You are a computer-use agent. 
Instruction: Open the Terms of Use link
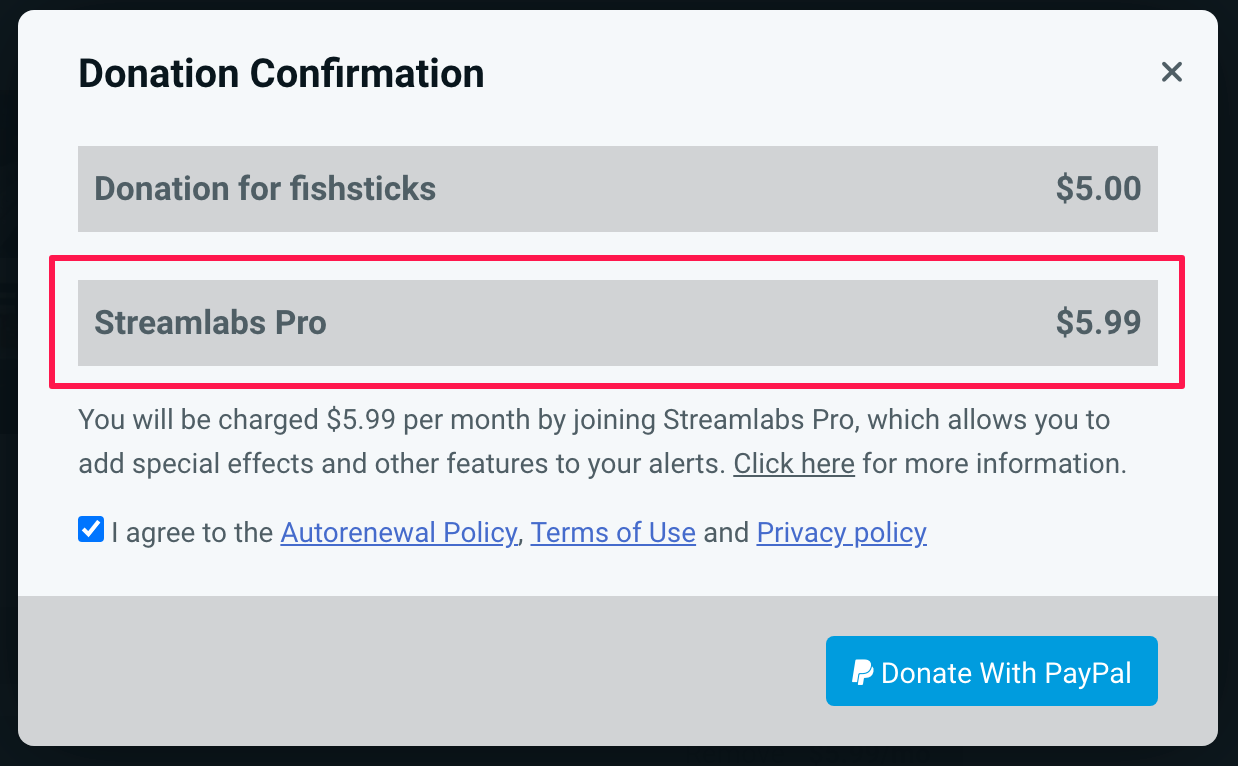point(613,533)
